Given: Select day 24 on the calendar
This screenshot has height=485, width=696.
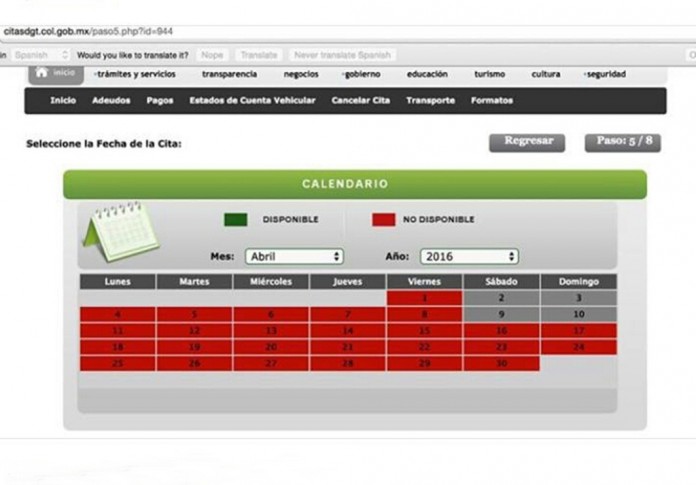Looking at the screenshot, I should (578, 347).
